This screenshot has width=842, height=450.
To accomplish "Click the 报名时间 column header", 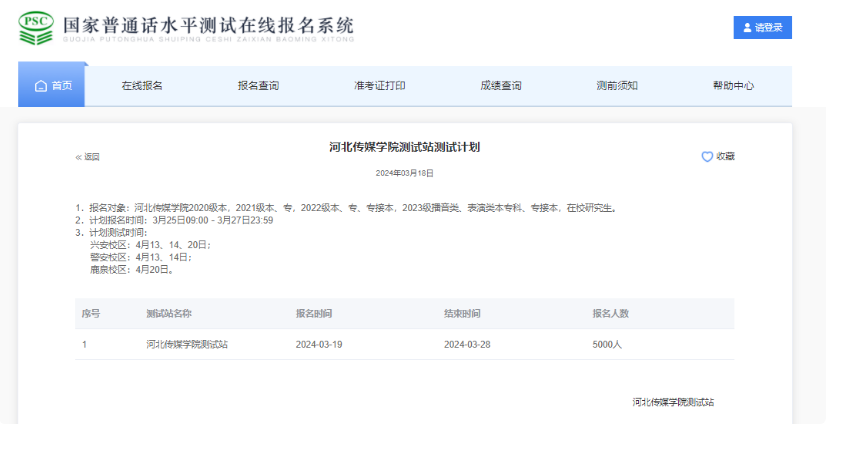I will [x=312, y=313].
